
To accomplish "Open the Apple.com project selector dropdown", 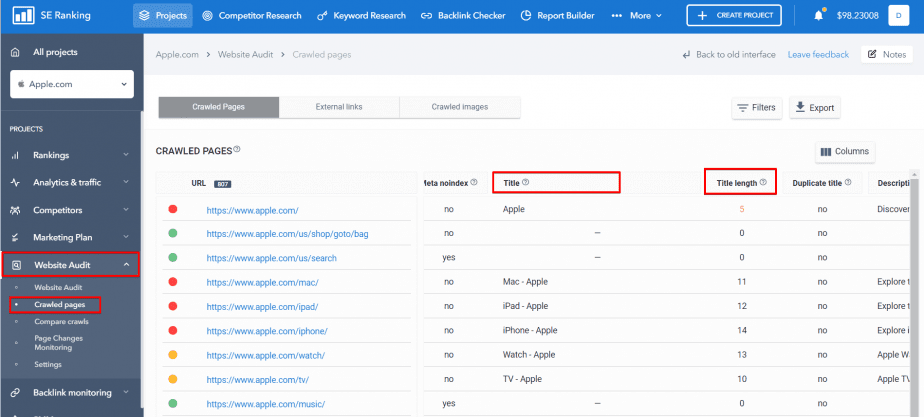I will coord(72,84).
